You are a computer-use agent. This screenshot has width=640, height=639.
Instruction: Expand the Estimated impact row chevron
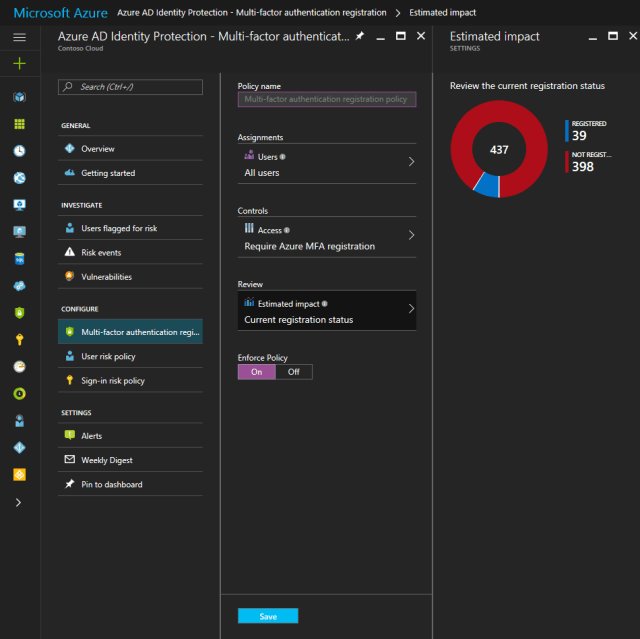[x=411, y=308]
